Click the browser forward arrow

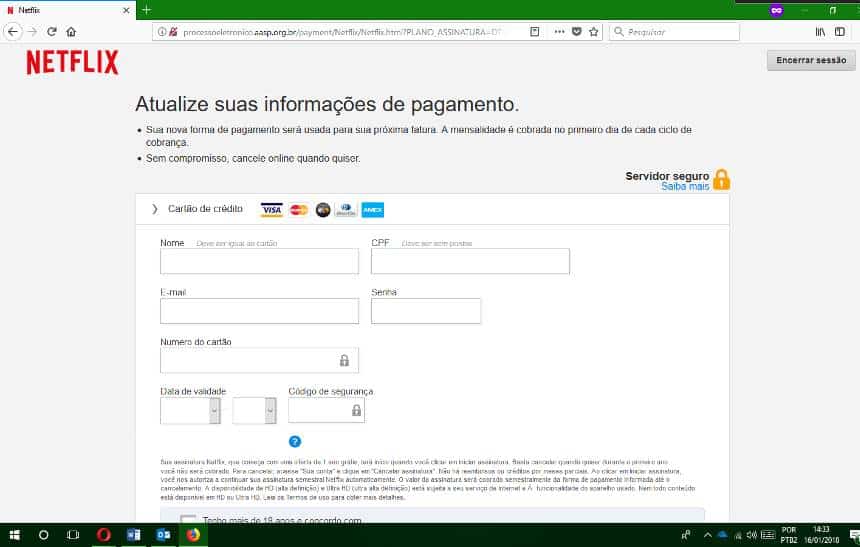tap(32, 32)
